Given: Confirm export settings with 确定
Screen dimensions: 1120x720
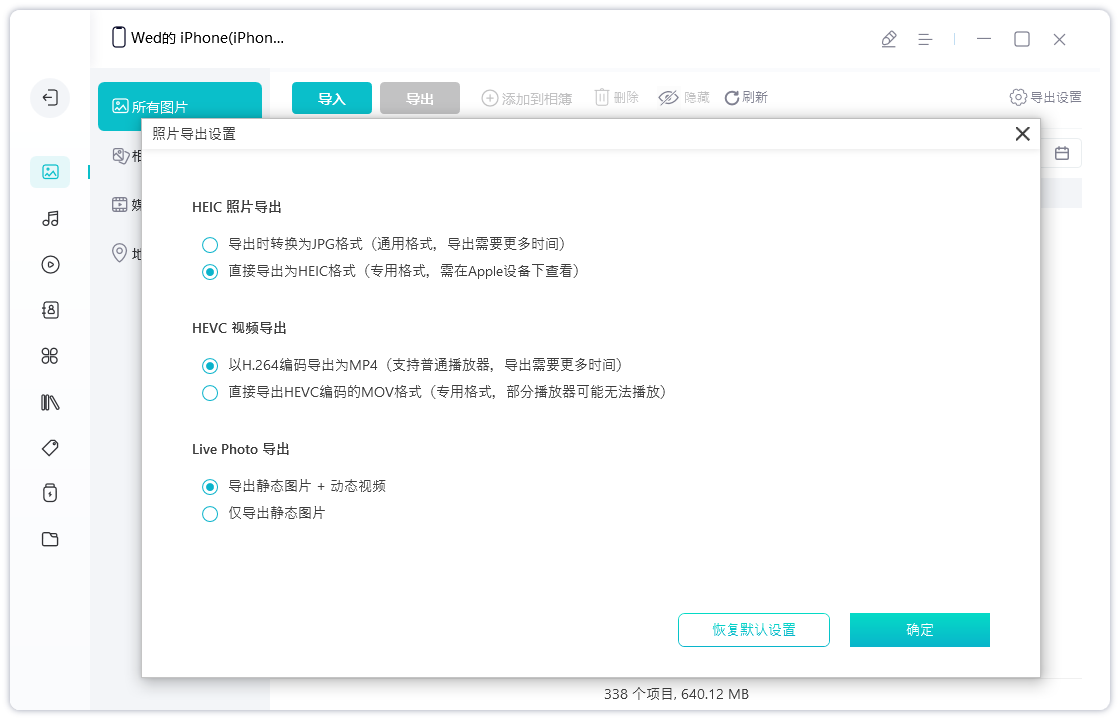Looking at the screenshot, I should tap(919, 630).
